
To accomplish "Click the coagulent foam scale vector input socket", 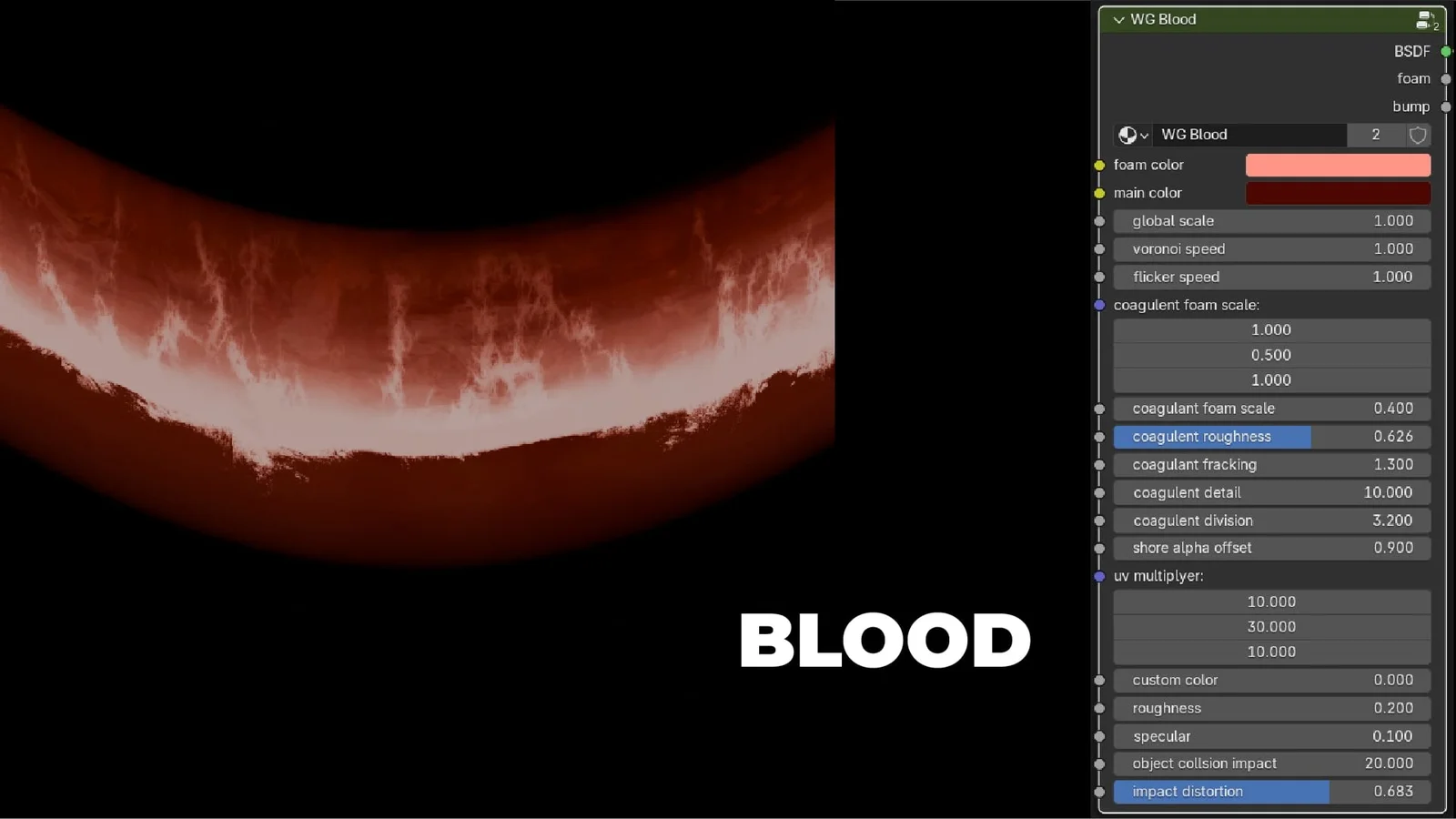I will pos(1099,305).
